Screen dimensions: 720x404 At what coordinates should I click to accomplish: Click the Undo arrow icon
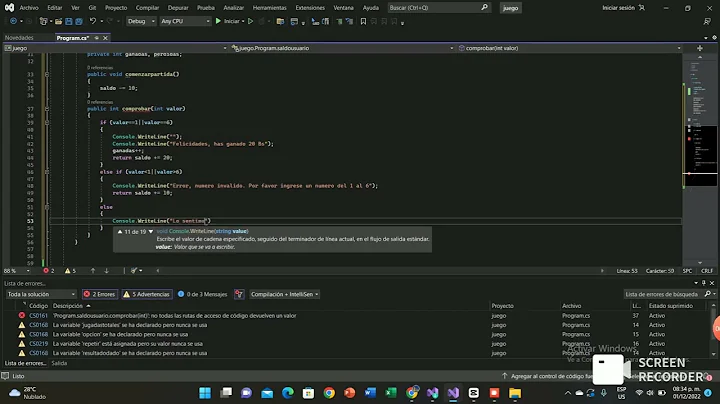pyautogui.click(x=93, y=21)
